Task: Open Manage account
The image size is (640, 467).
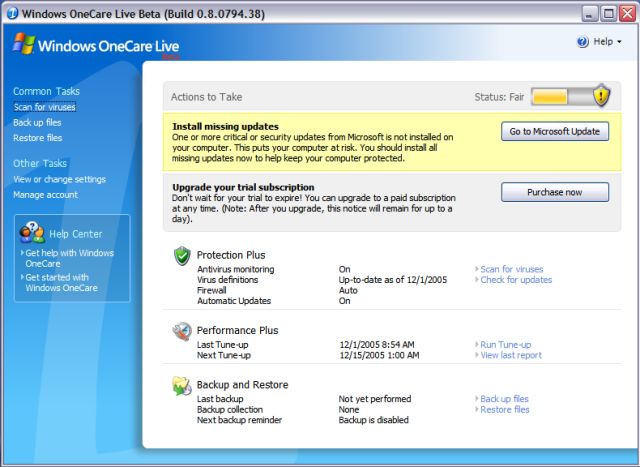Action: (45, 195)
